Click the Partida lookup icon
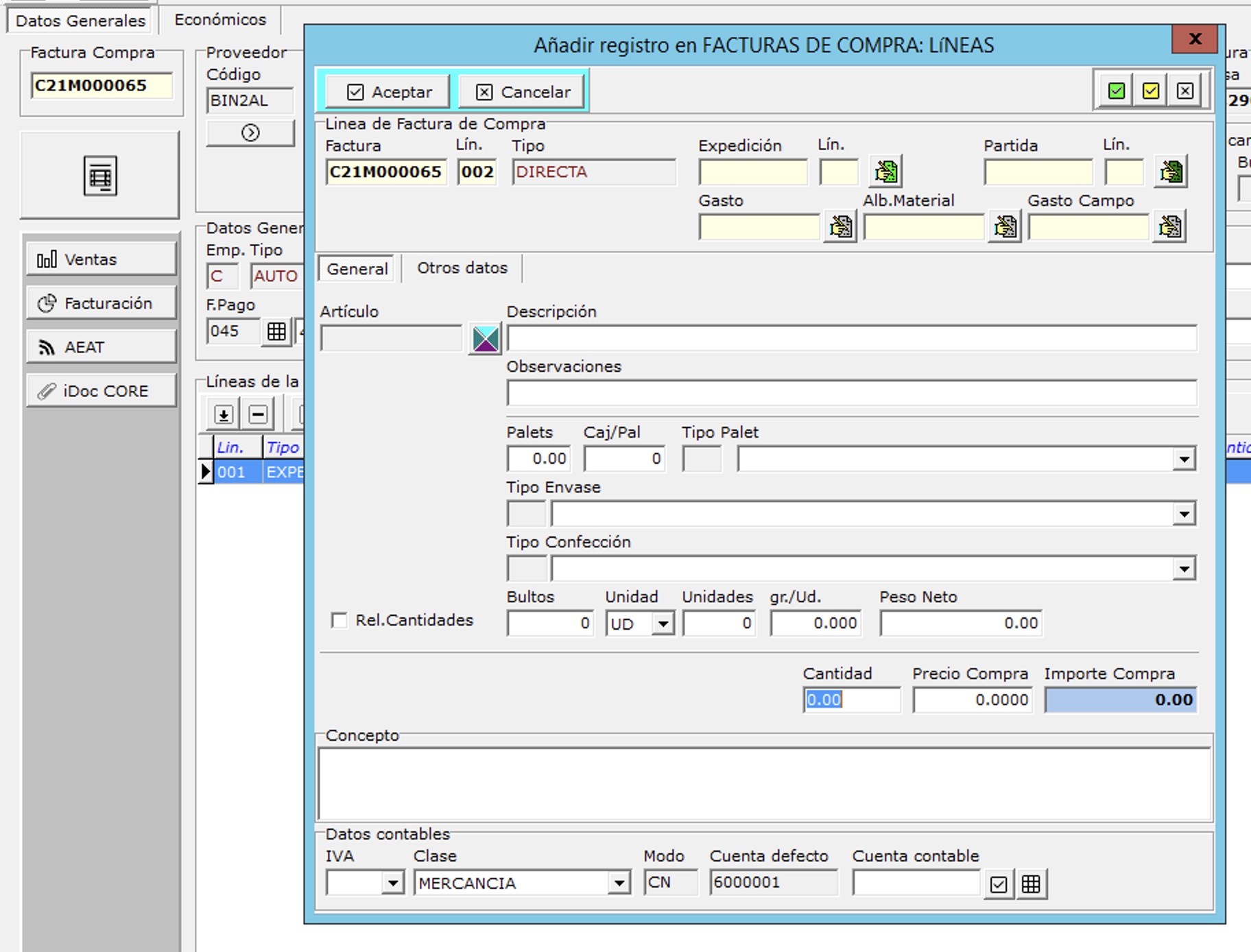Image resolution: width=1251 pixels, height=952 pixels. coord(1171,171)
